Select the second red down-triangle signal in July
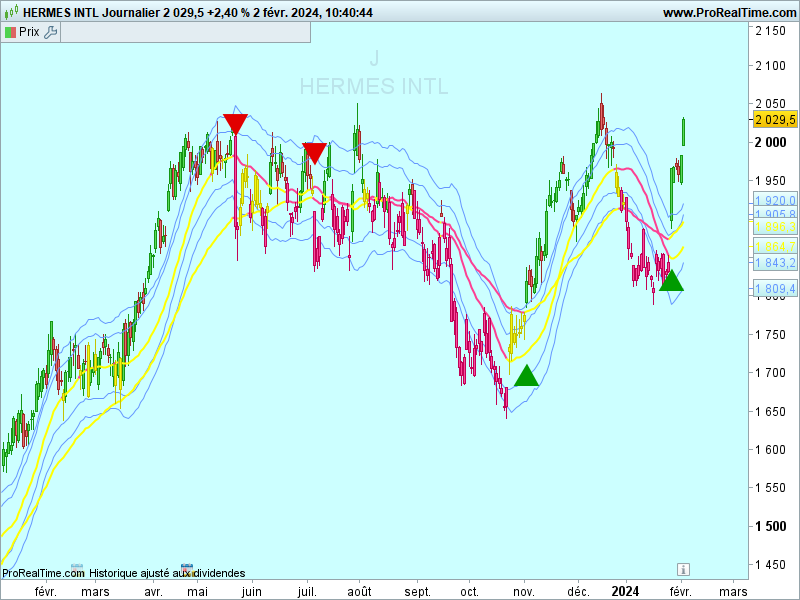This screenshot has width=800, height=600. tap(314, 154)
